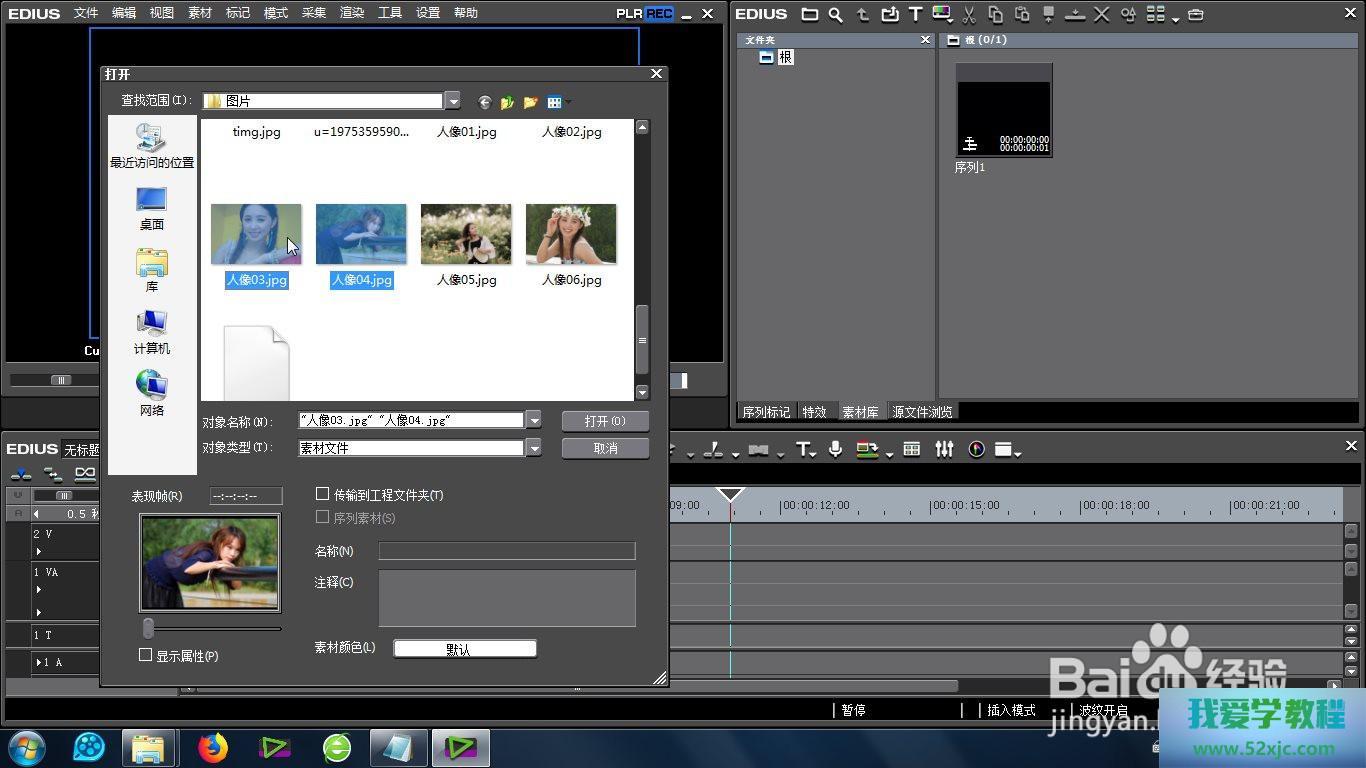Viewport: 1366px width, 768px height.
Task: Click the create new folder icon in dialog
Action: 530,102
